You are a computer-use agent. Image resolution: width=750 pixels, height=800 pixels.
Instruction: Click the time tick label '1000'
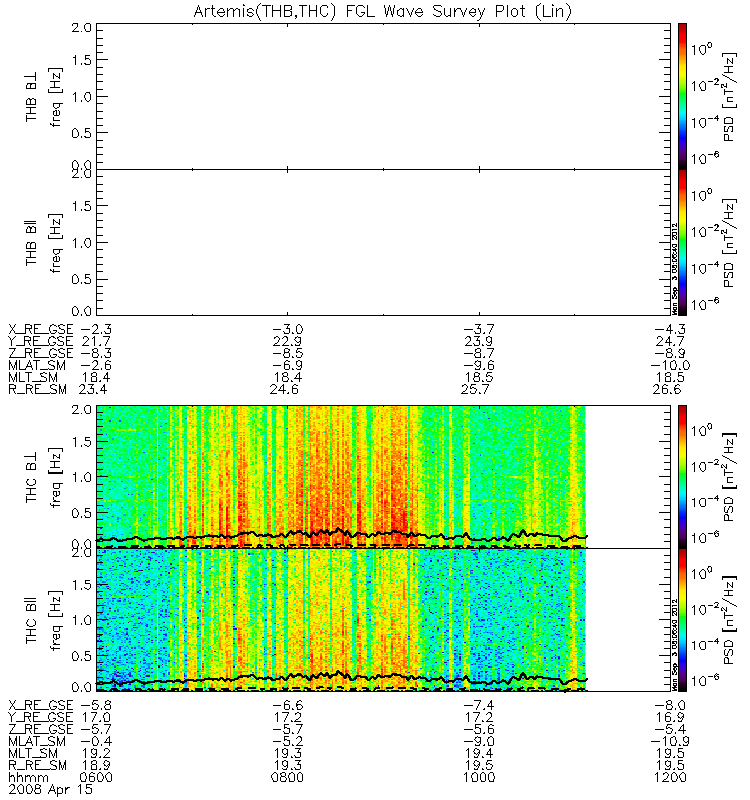tap(479, 778)
